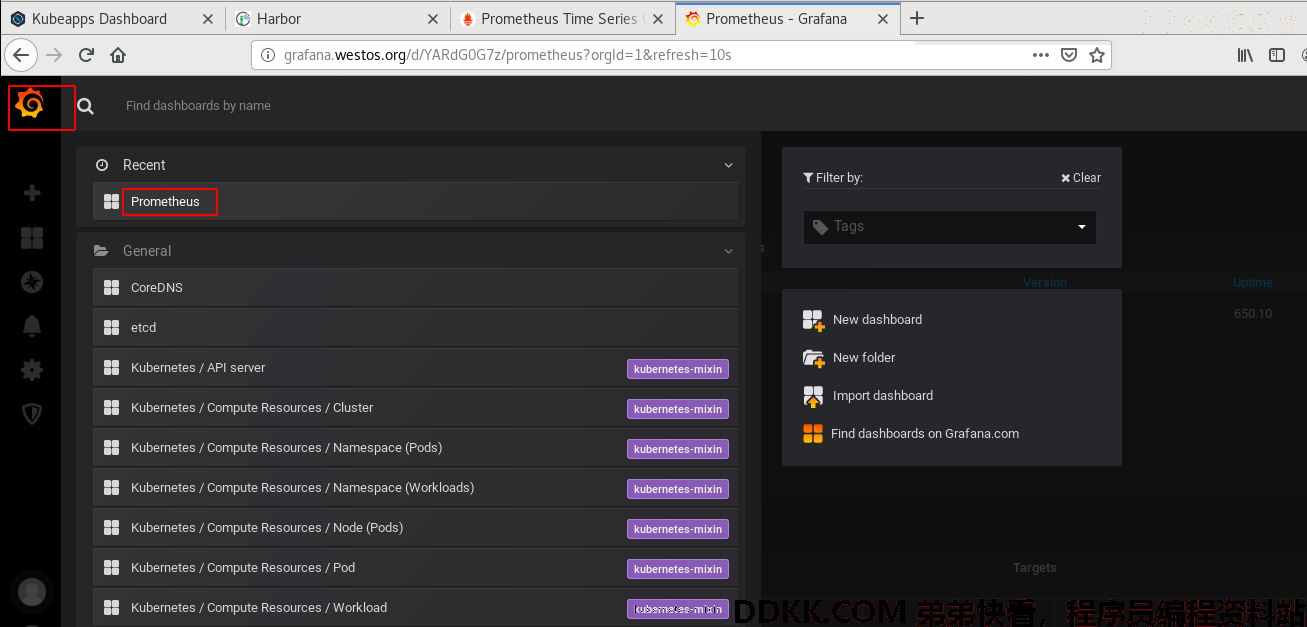Click Find dashboards on Grafana.com link

[x=925, y=434]
